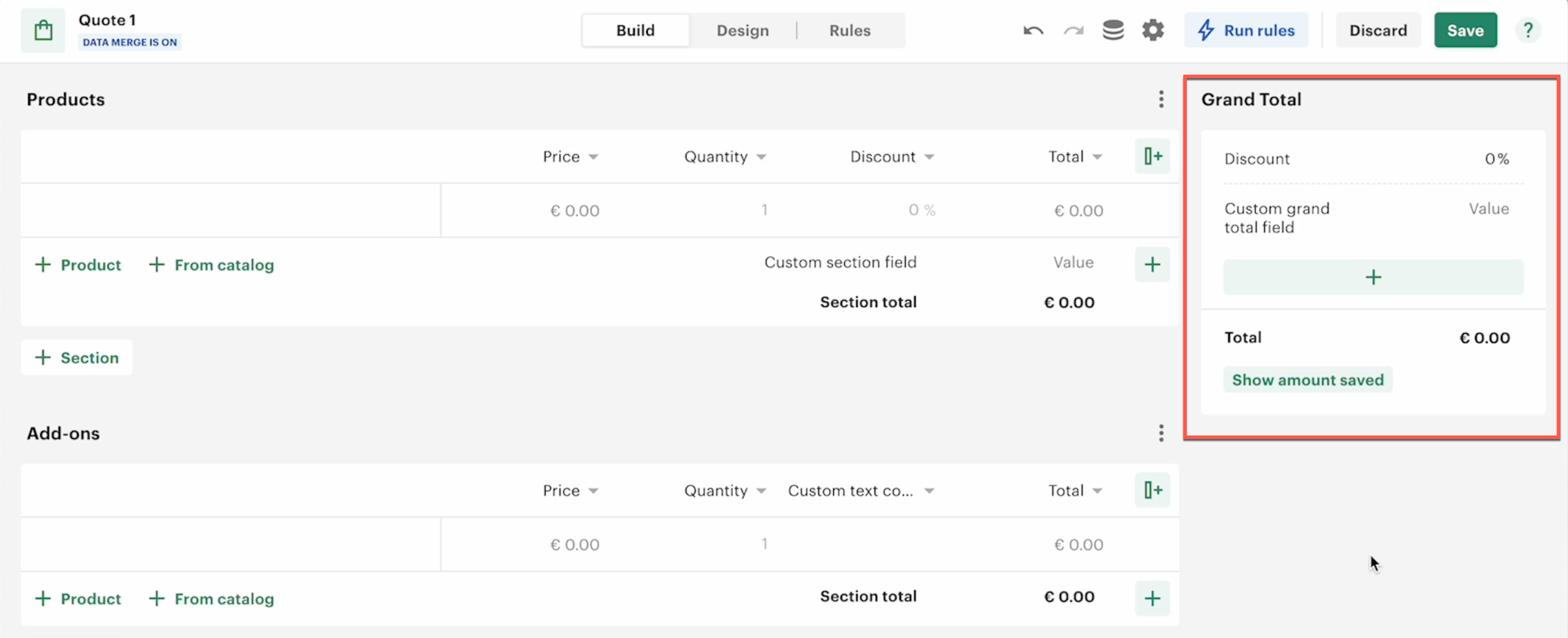Expand Products Price column dropdown
This screenshot has width=1568, height=638.
(593, 157)
